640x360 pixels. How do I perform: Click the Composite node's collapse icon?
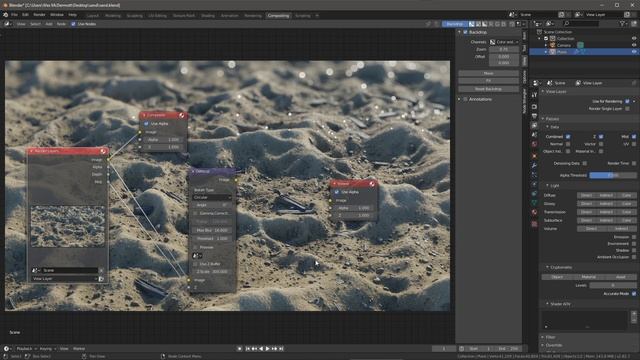point(143,116)
